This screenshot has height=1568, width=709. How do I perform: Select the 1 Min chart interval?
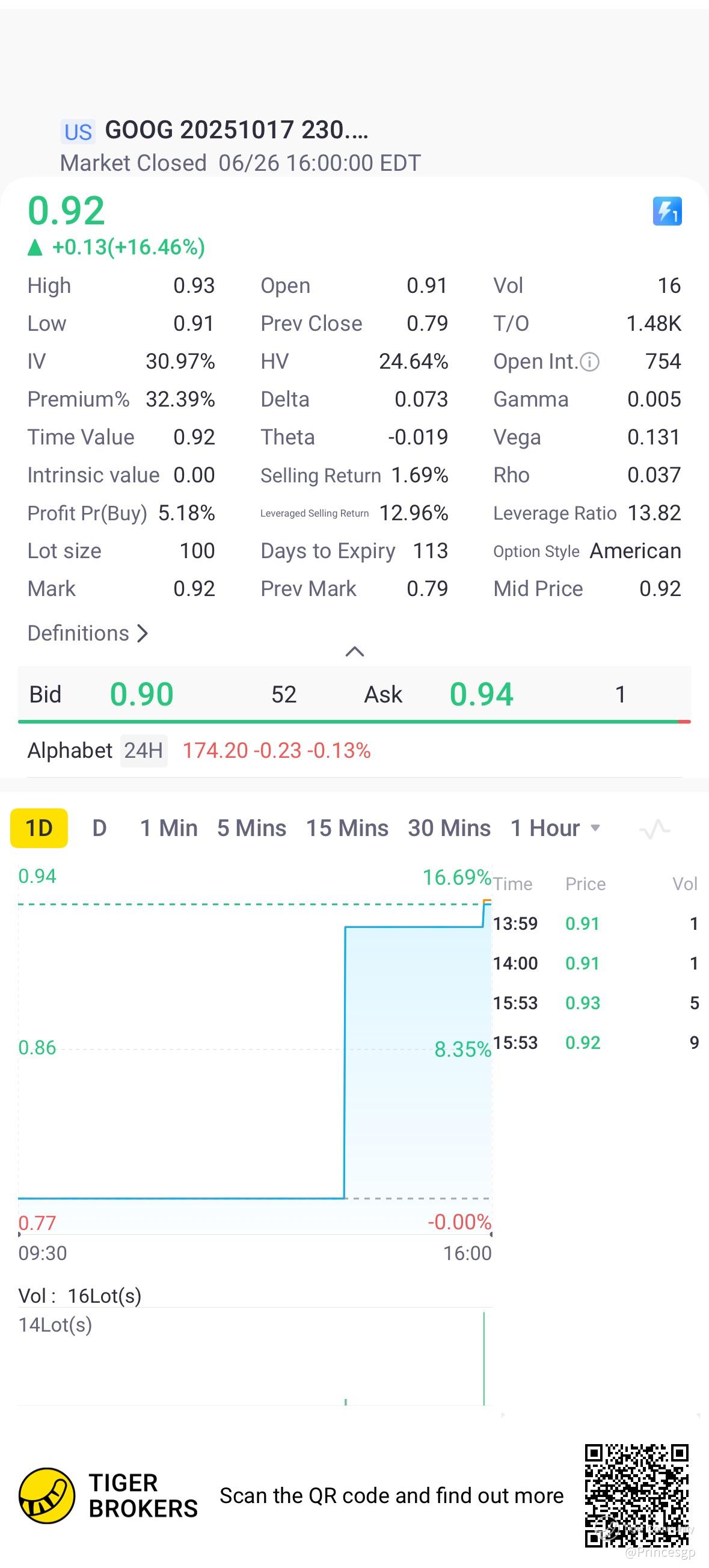pyautogui.click(x=168, y=828)
